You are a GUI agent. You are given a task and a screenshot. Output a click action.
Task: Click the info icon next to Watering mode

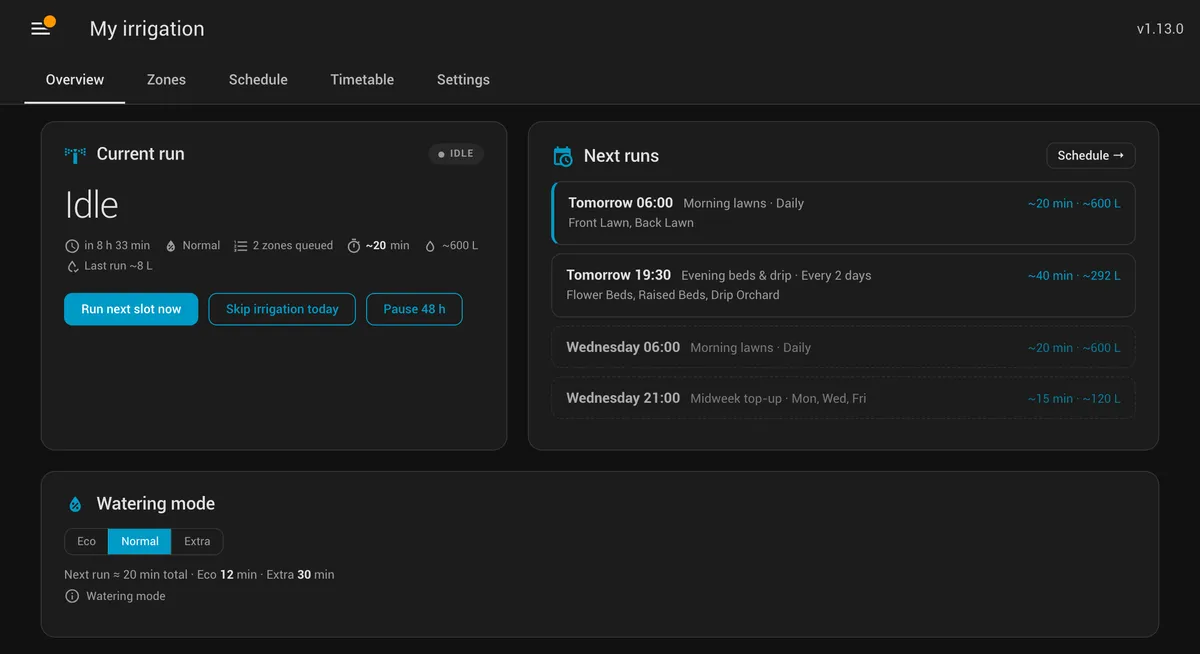pos(72,596)
